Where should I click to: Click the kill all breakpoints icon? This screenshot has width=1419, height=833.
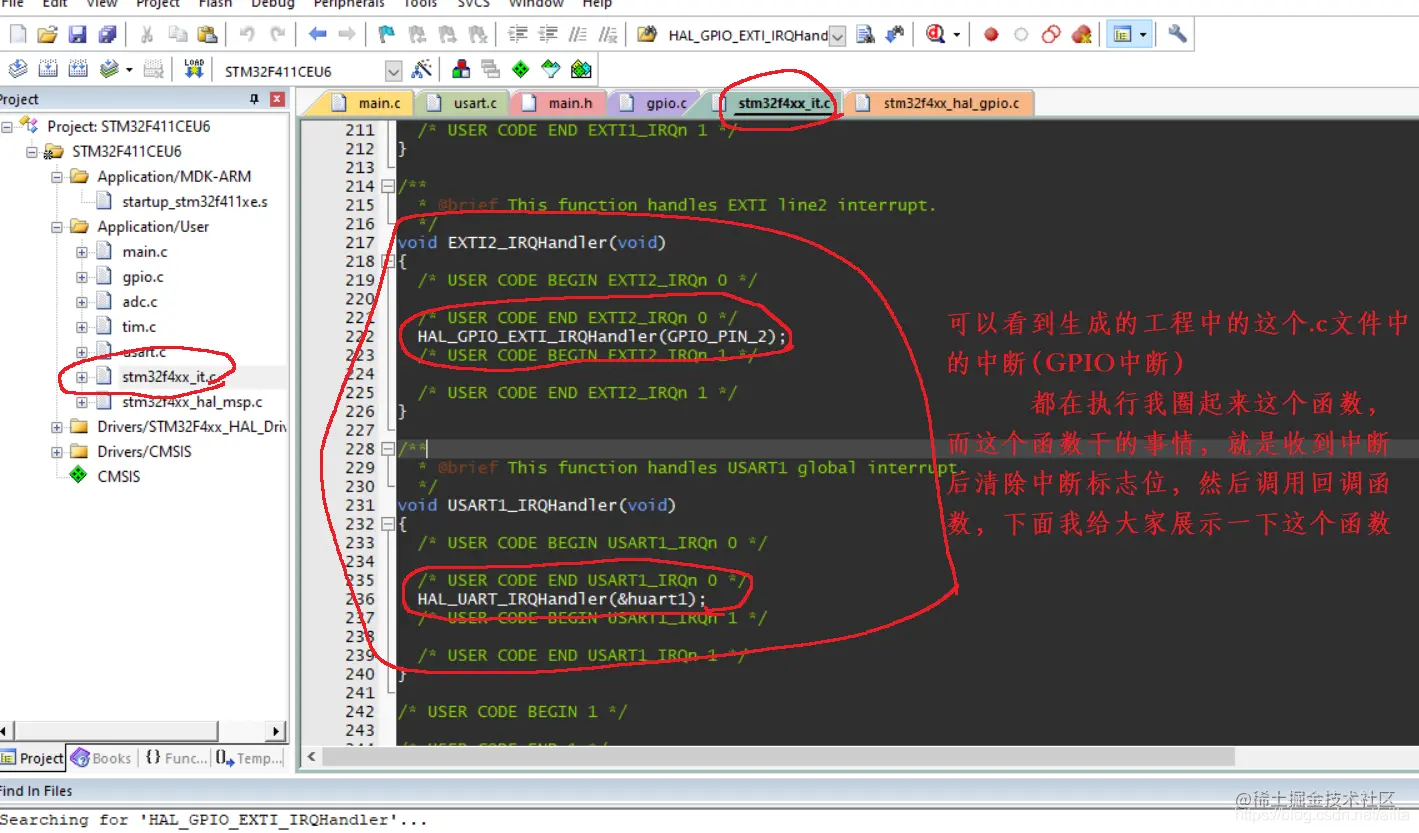[1081, 35]
